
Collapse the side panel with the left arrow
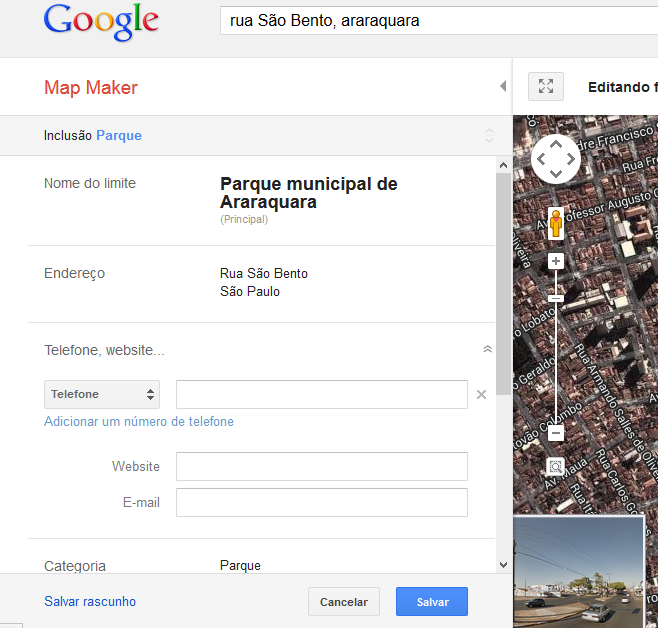click(x=503, y=86)
